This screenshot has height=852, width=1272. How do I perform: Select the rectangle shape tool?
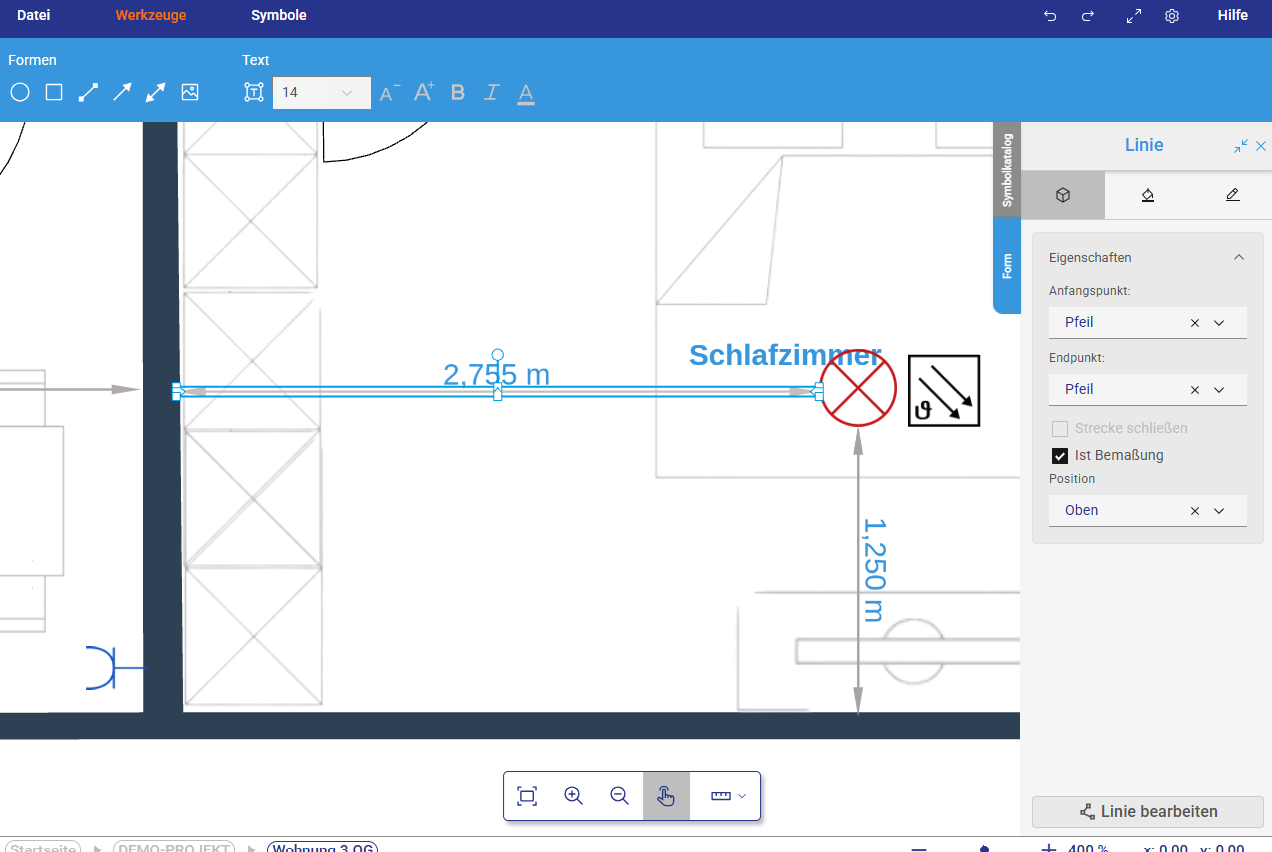pos(54,93)
